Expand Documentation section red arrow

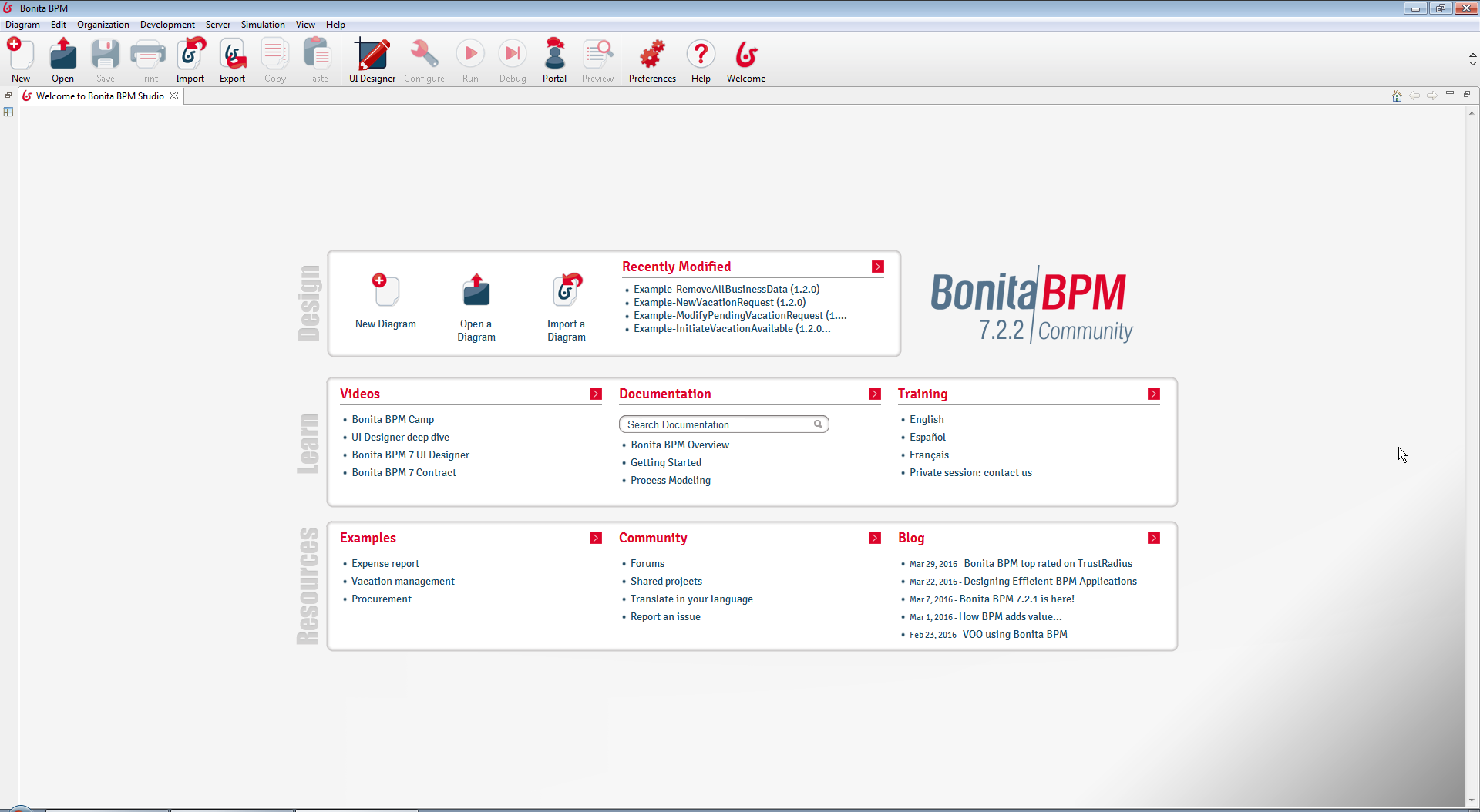click(875, 394)
